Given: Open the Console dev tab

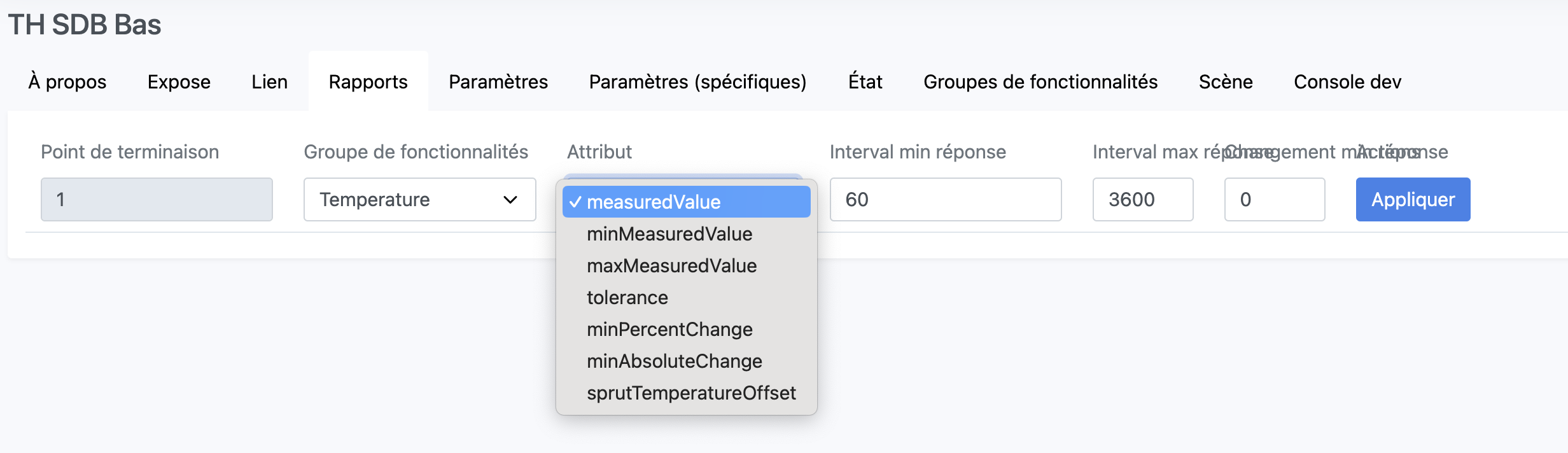Looking at the screenshot, I should pos(1347,82).
